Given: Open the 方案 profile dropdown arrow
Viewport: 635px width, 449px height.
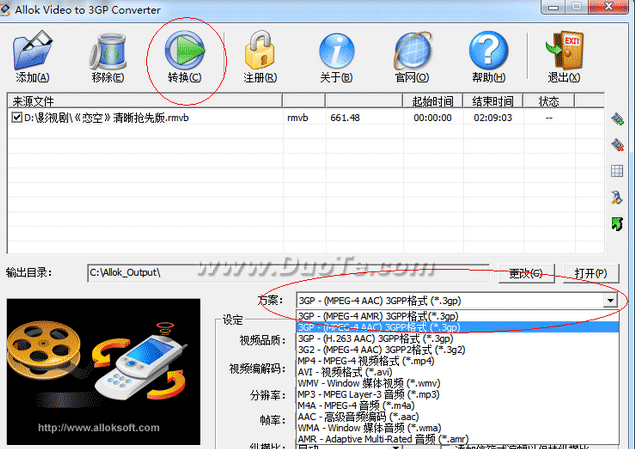Looking at the screenshot, I should [610, 300].
